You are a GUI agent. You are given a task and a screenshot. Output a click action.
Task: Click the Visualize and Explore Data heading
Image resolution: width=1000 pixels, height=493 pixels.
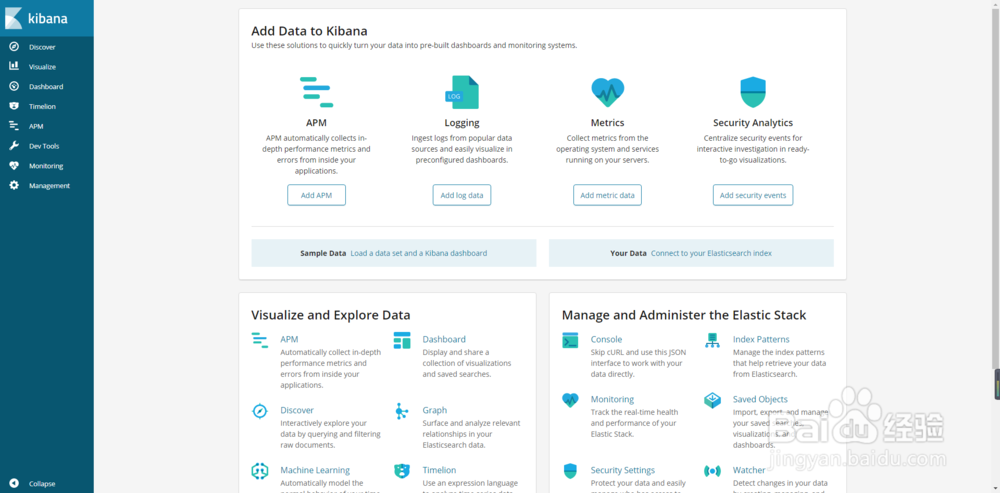pos(330,315)
